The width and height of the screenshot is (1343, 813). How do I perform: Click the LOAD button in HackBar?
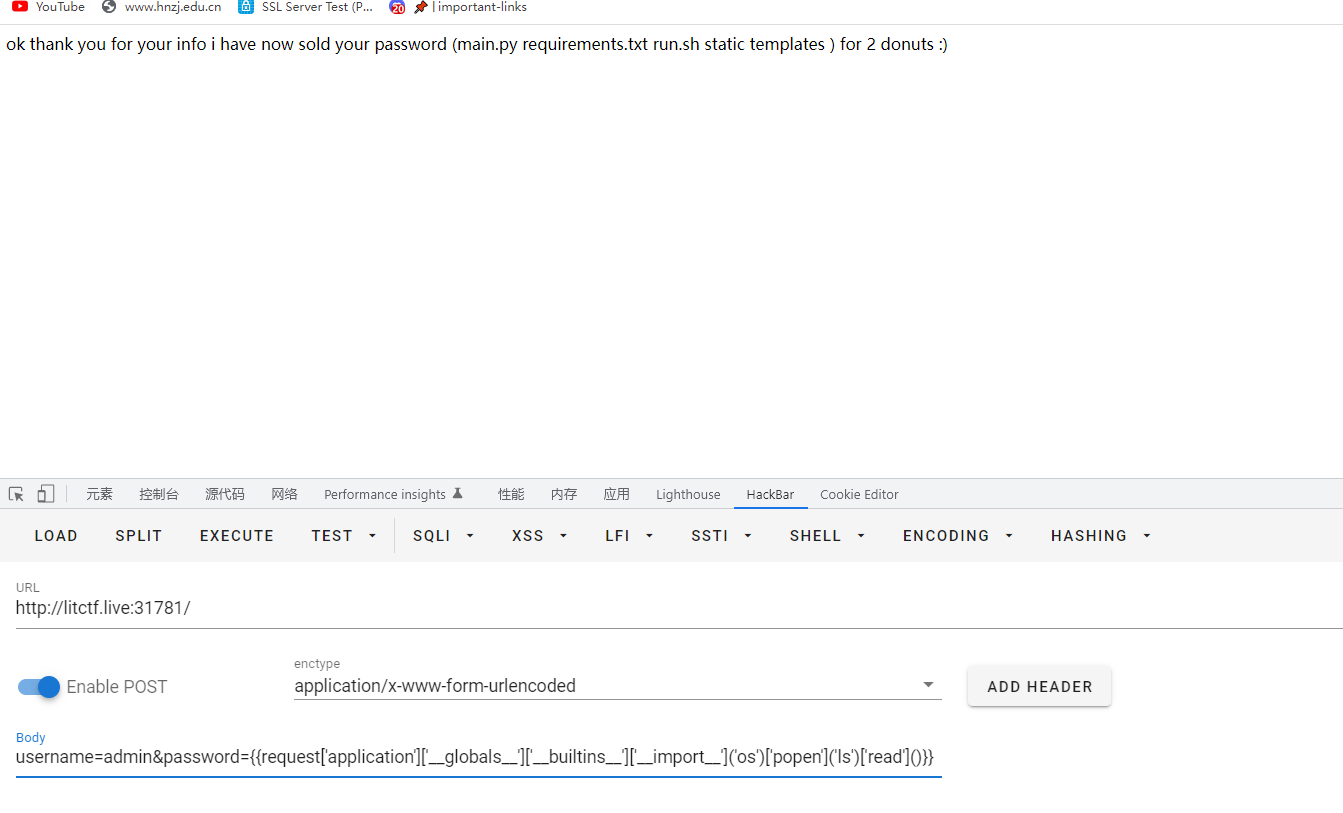(56, 536)
